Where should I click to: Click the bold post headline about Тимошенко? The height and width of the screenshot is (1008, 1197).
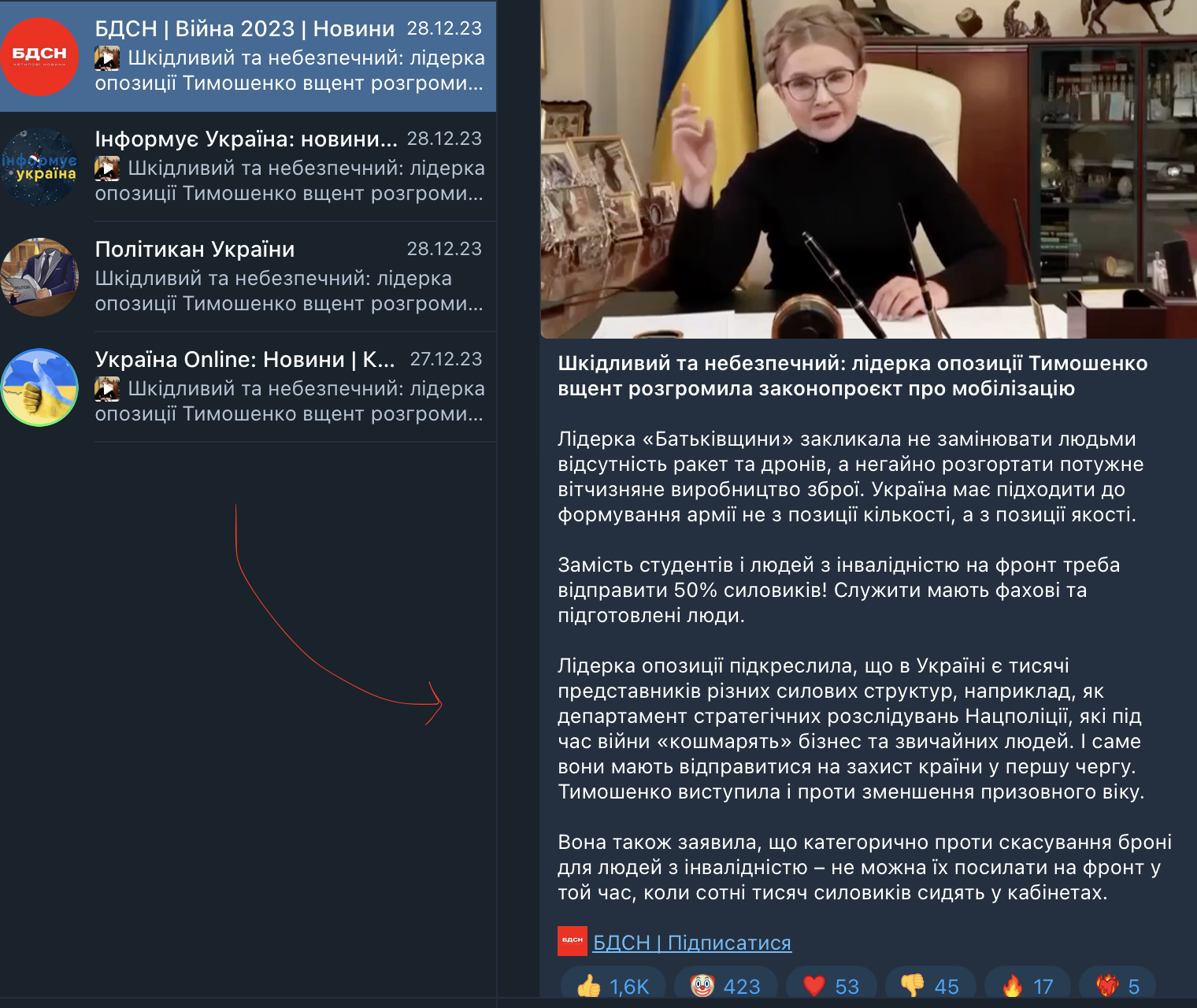click(852, 376)
